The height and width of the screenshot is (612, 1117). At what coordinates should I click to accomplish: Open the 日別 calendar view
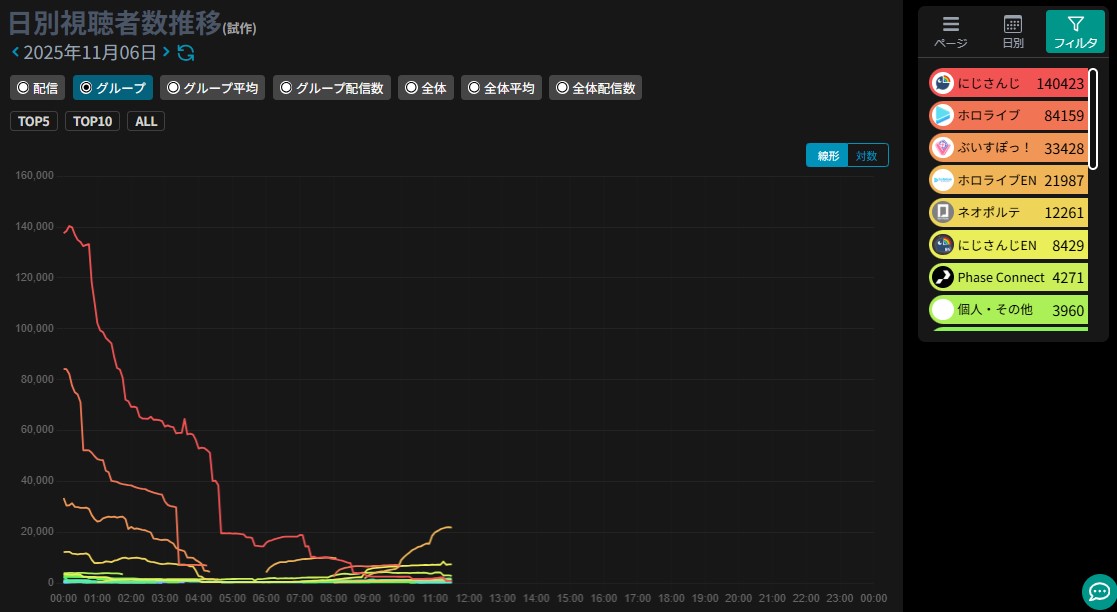point(1012,32)
